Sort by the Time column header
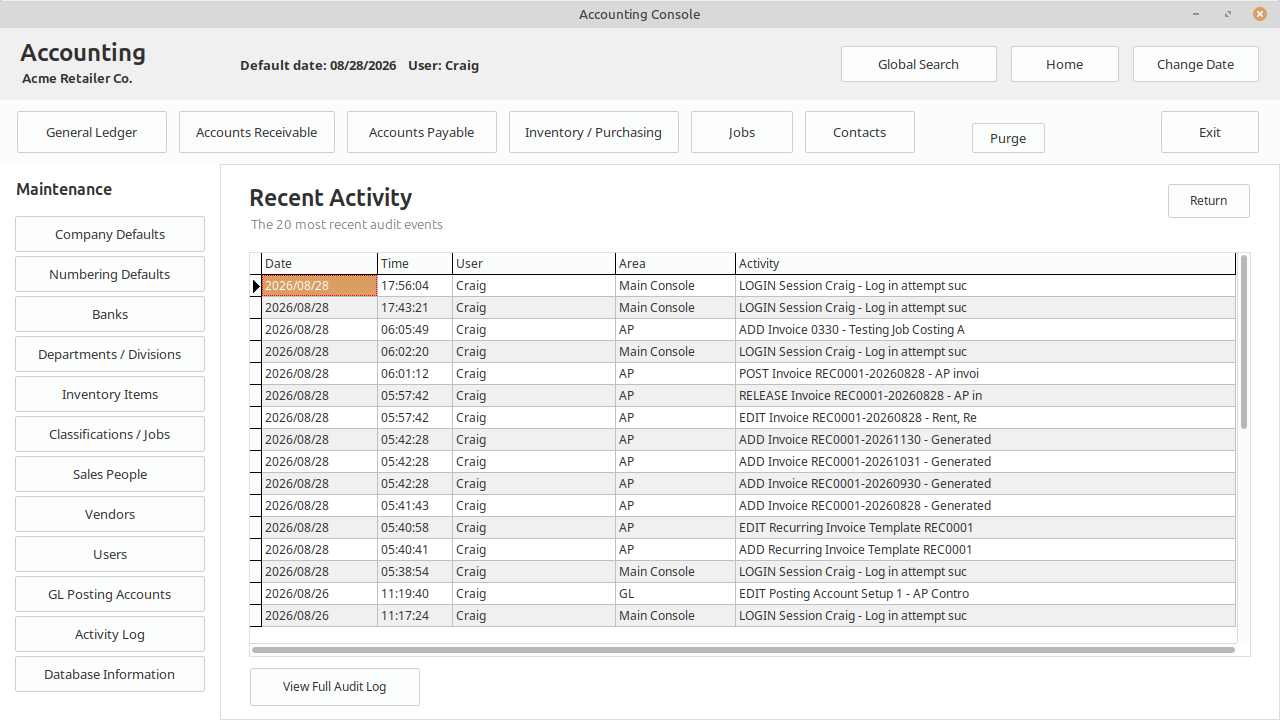Screen dimensions: 1280x720 [x=415, y=263]
